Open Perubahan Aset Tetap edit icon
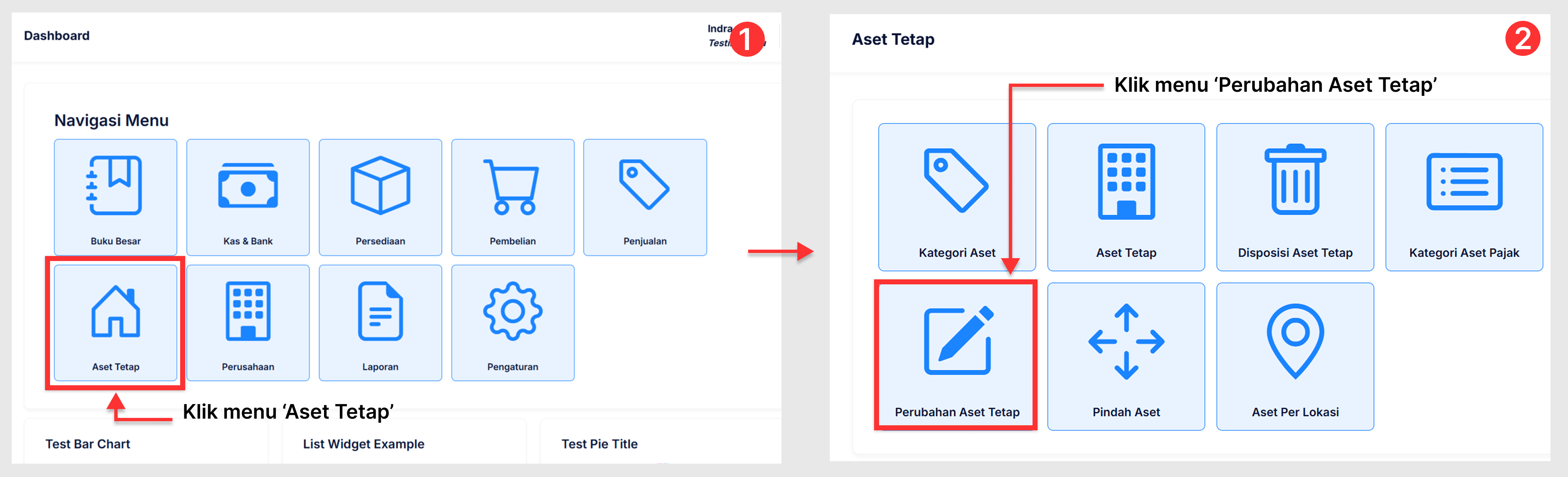 [957, 341]
